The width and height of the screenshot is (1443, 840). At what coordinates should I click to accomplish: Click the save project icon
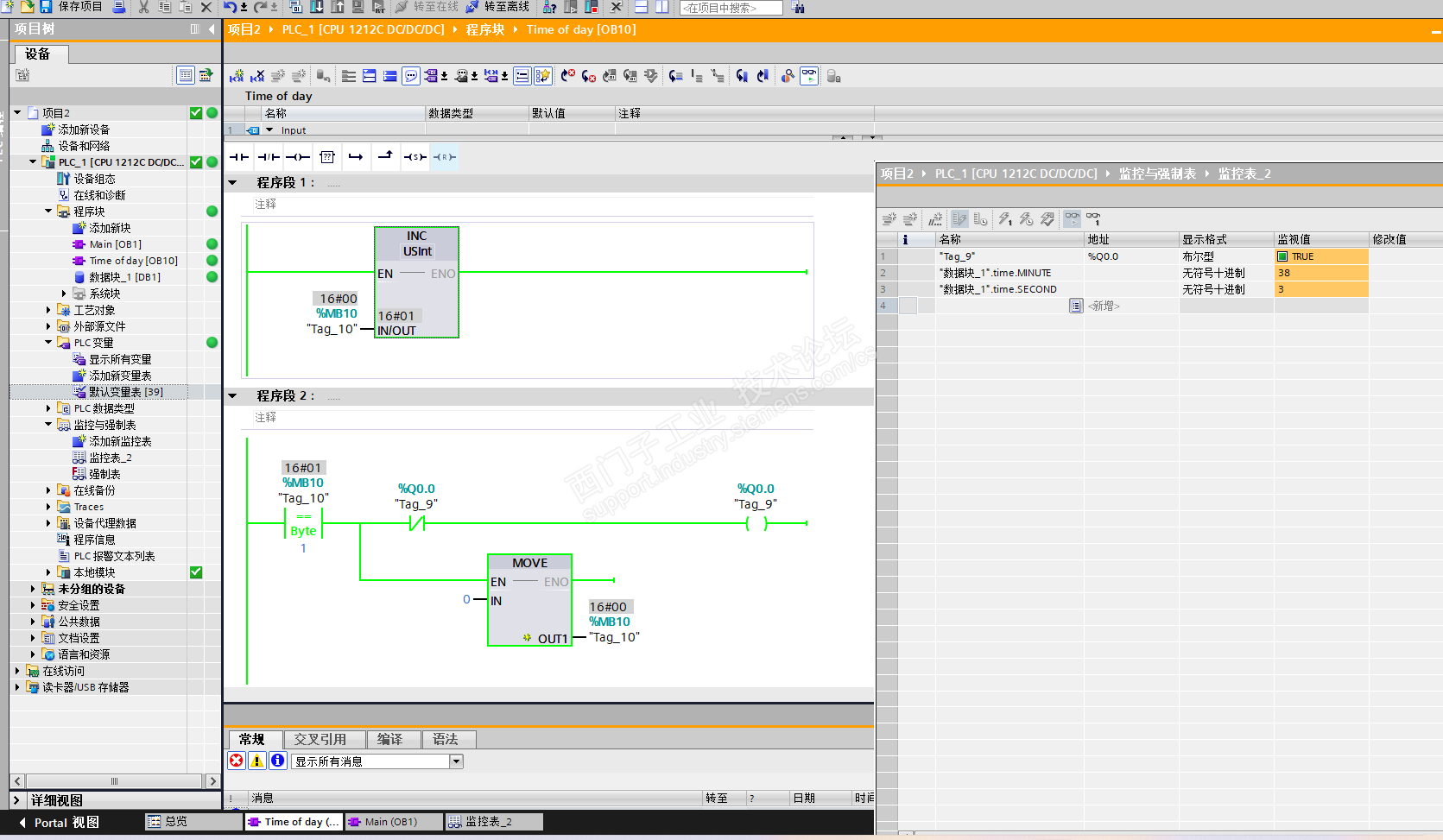47,7
